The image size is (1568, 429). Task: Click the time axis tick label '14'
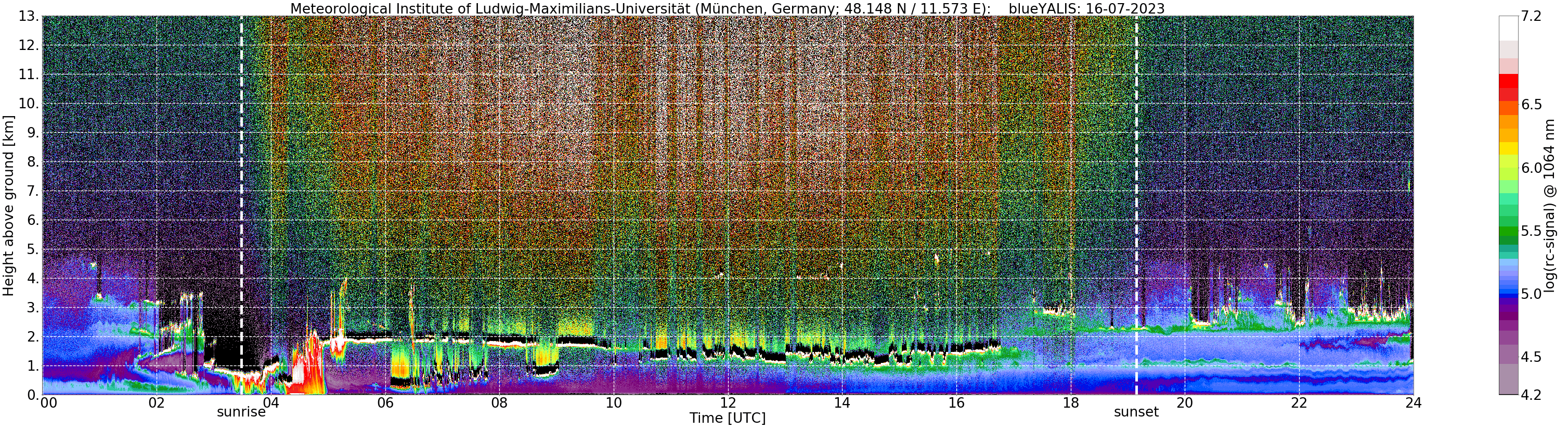tap(842, 403)
